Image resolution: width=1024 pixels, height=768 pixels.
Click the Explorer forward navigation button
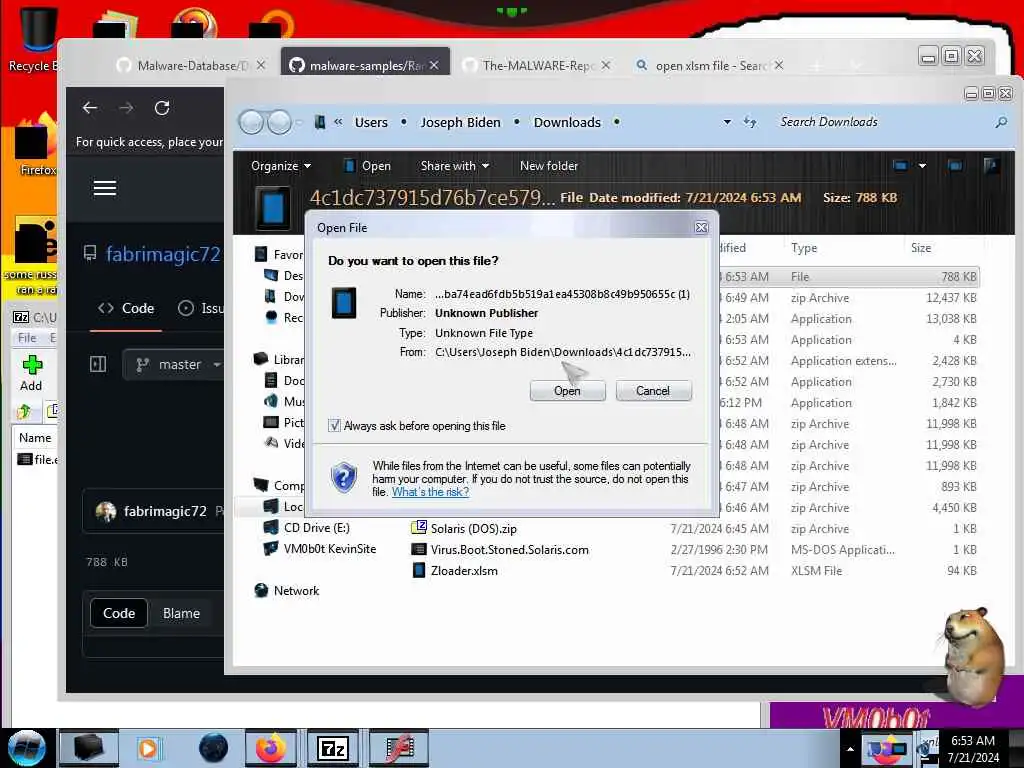click(280, 122)
